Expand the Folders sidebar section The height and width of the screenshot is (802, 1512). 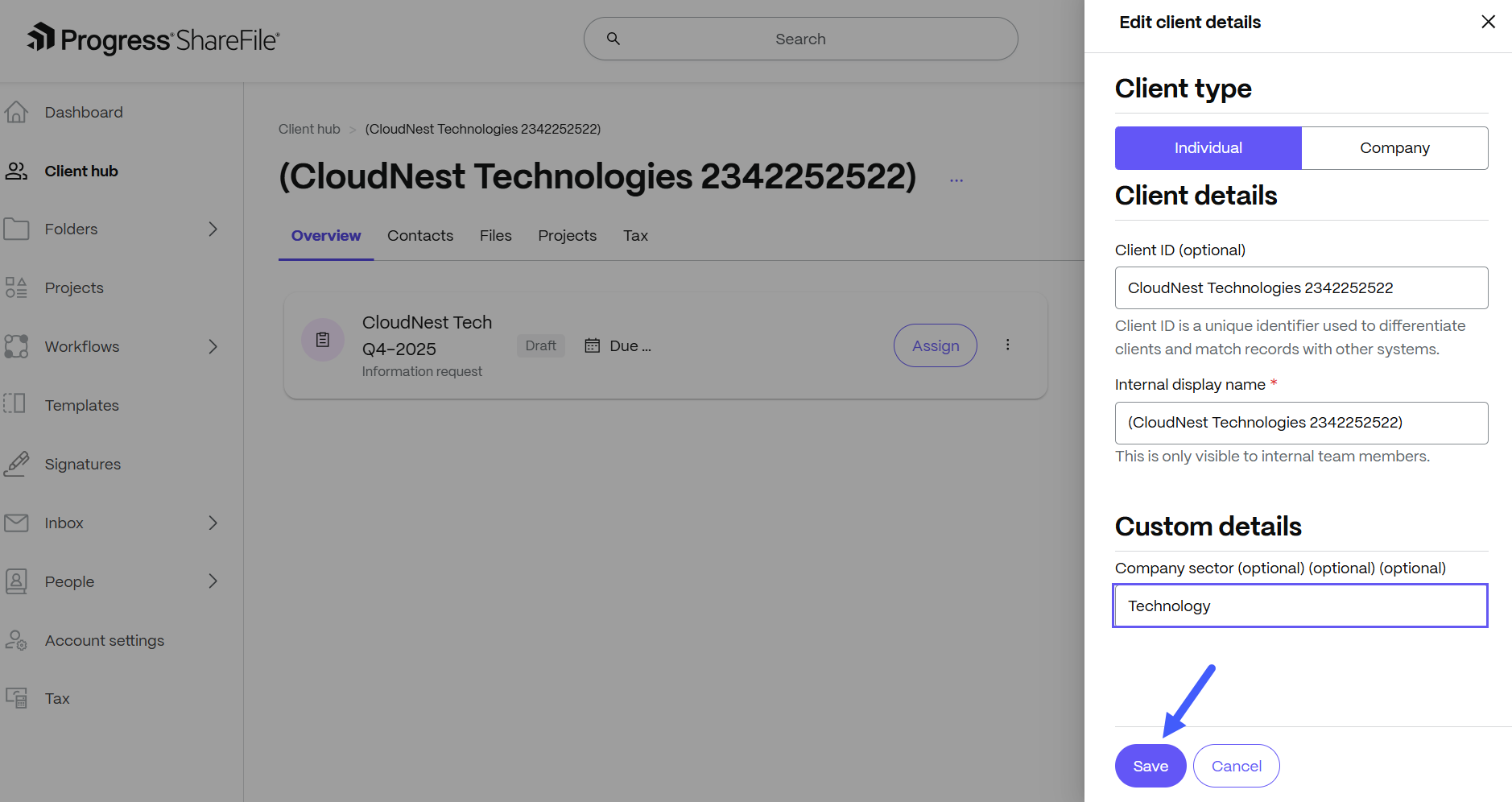point(213,229)
